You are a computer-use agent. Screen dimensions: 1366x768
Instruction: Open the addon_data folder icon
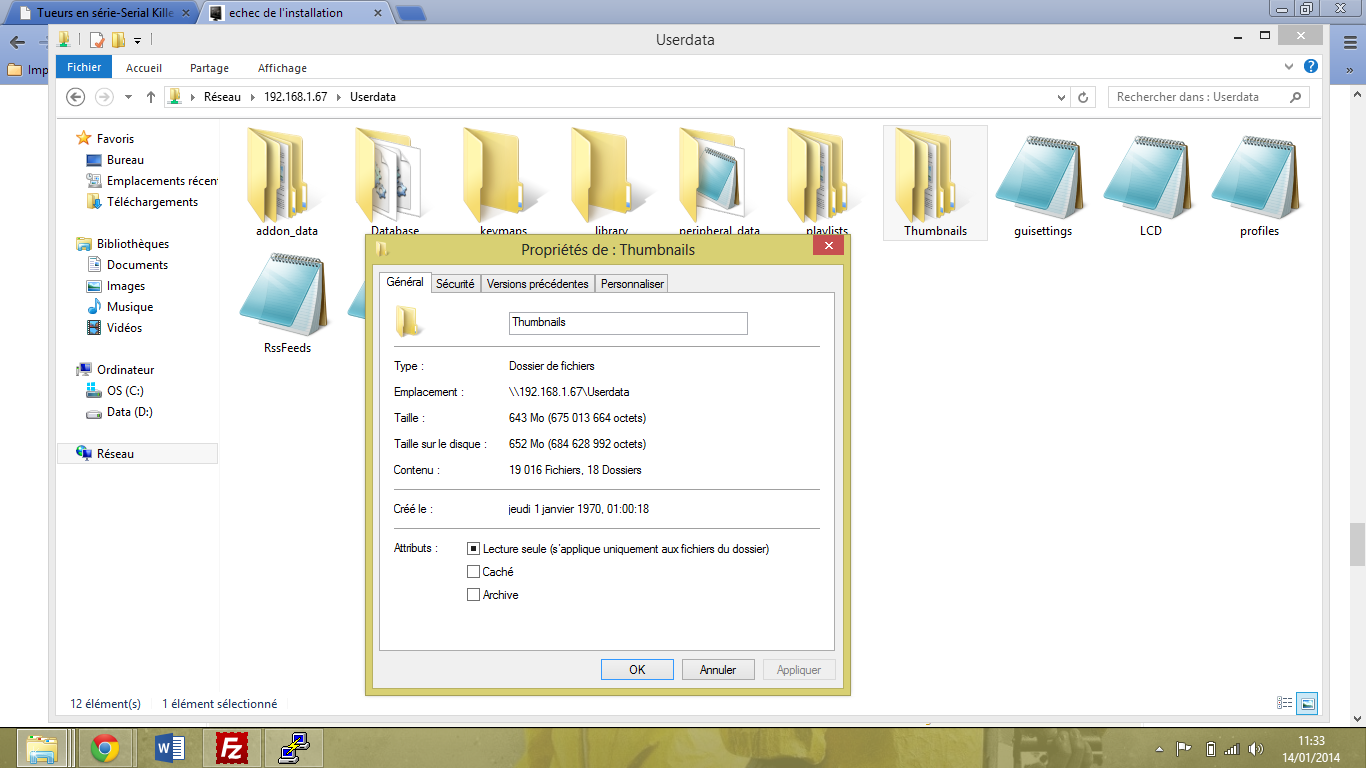pos(286,175)
